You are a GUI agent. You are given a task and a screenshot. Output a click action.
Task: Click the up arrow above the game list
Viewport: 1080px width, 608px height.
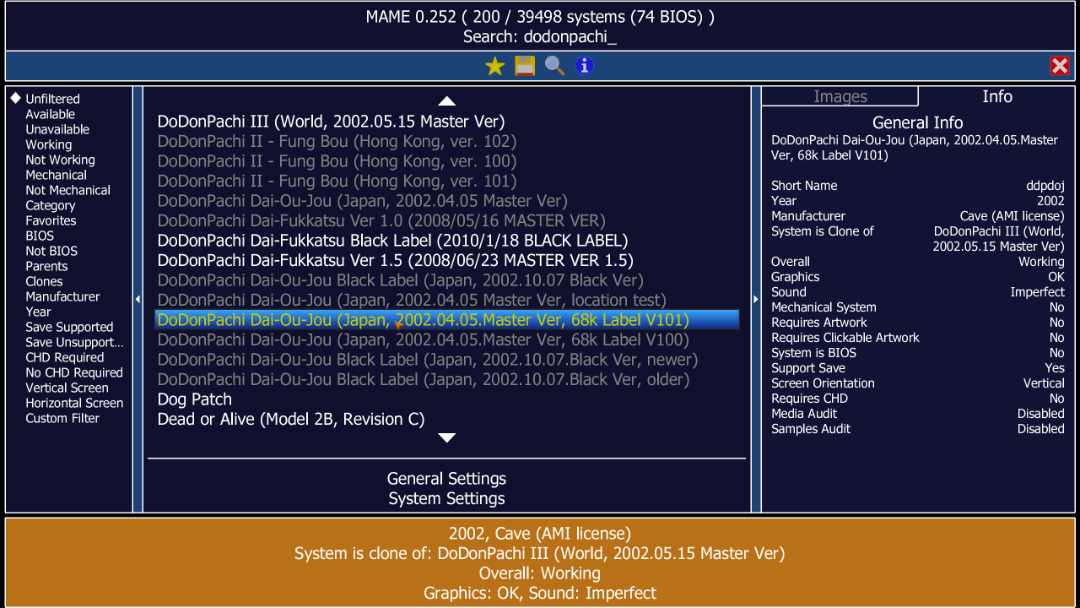point(446,99)
